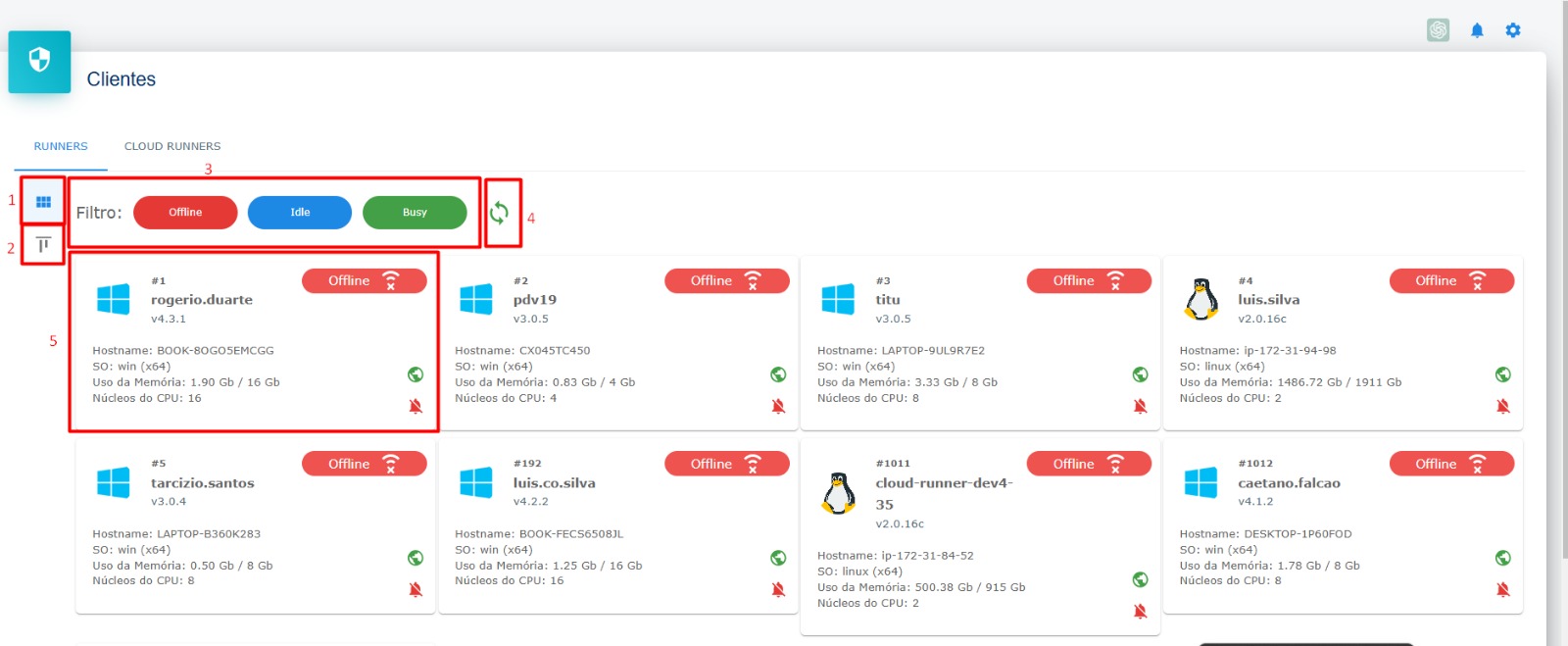Click hostname CX045TC450 text
Image resolution: width=1568 pixels, height=646 pixels.
555,351
